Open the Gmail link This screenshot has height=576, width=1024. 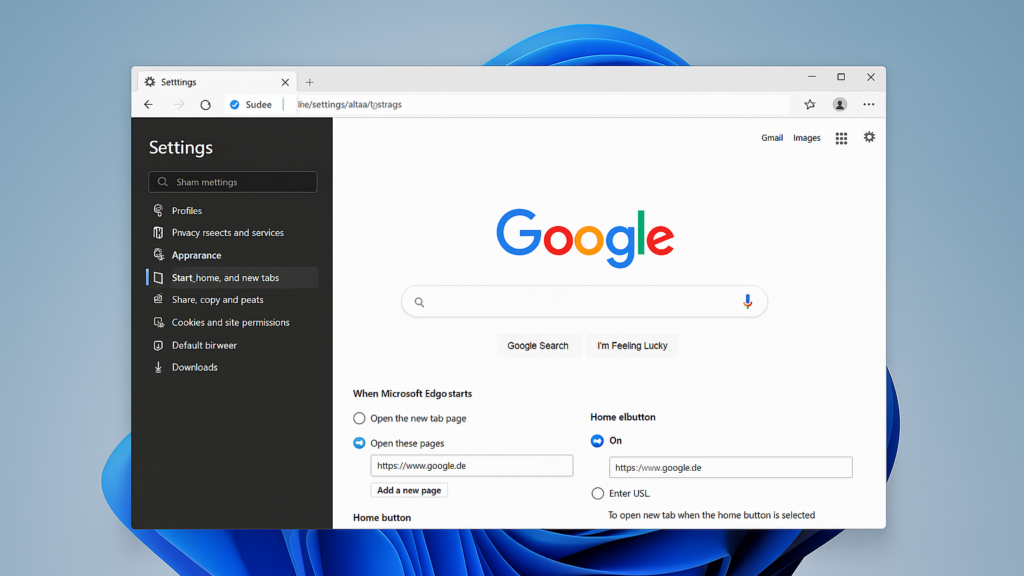(772, 138)
